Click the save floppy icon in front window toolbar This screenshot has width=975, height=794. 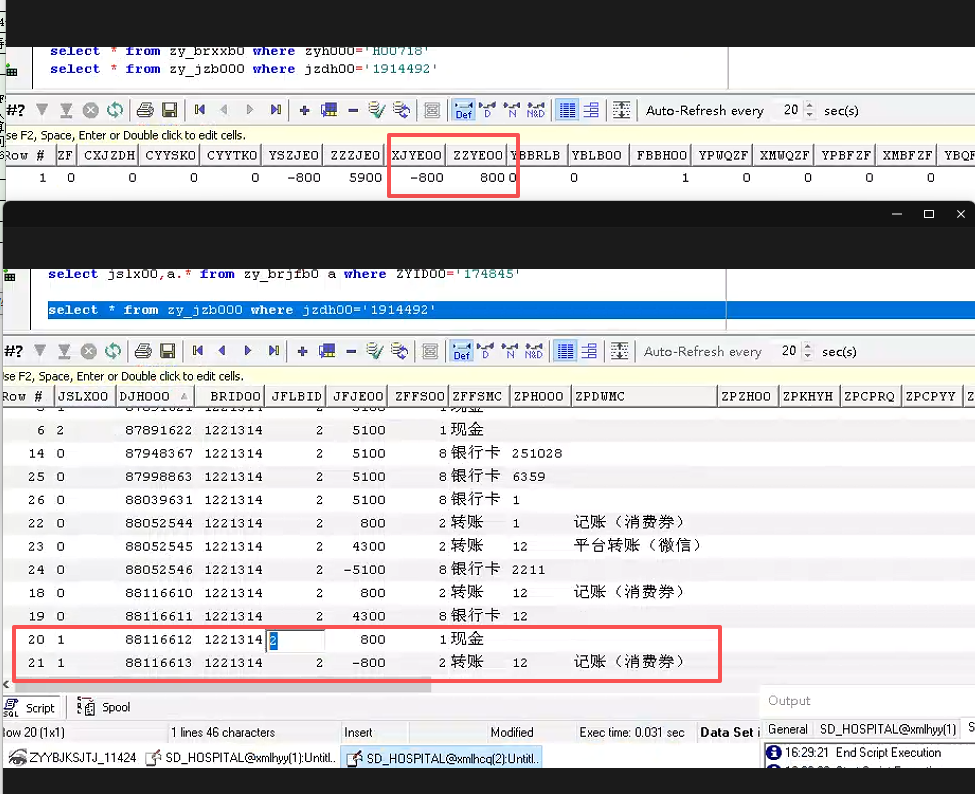point(167,351)
